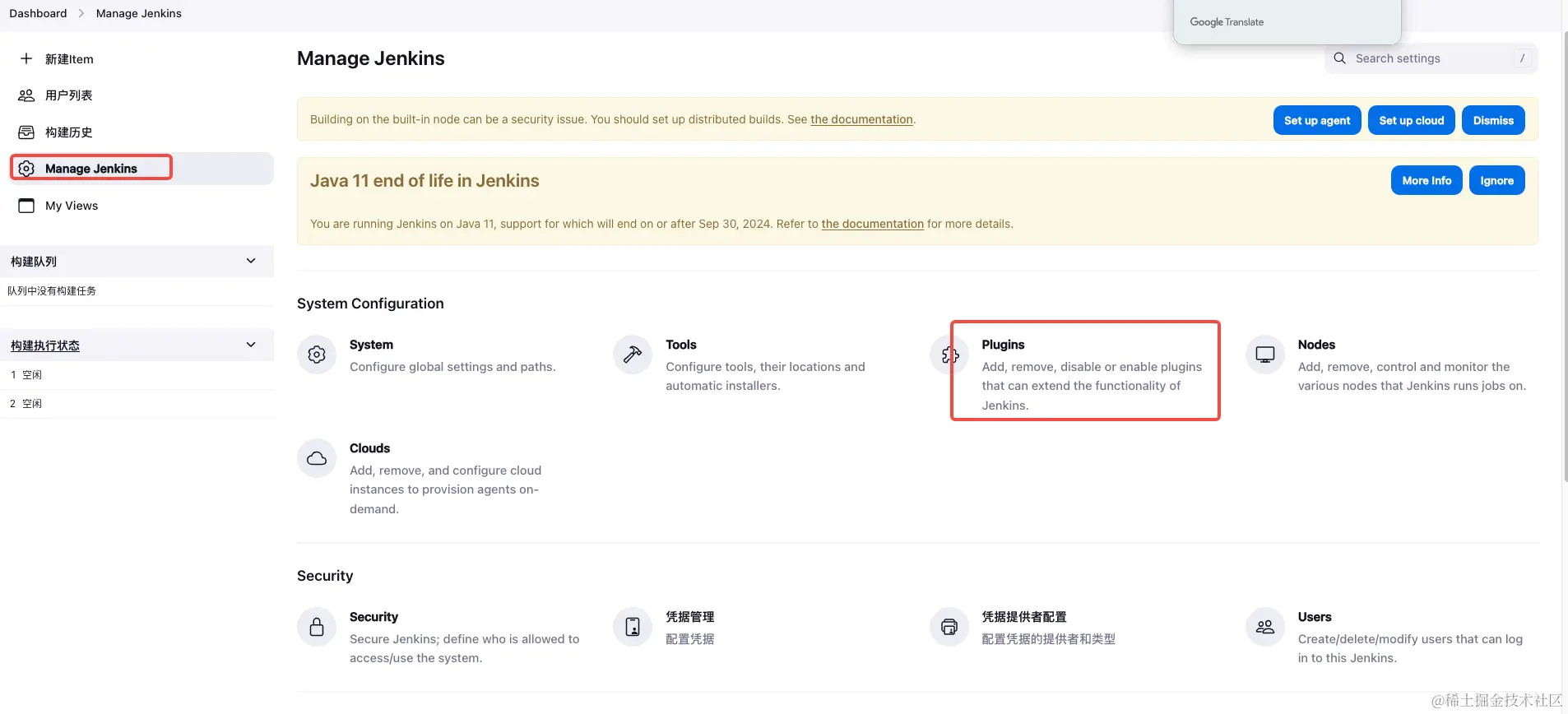The image size is (1568, 714).
Task: Go to 构建历史 in sidebar
Action: pos(68,132)
